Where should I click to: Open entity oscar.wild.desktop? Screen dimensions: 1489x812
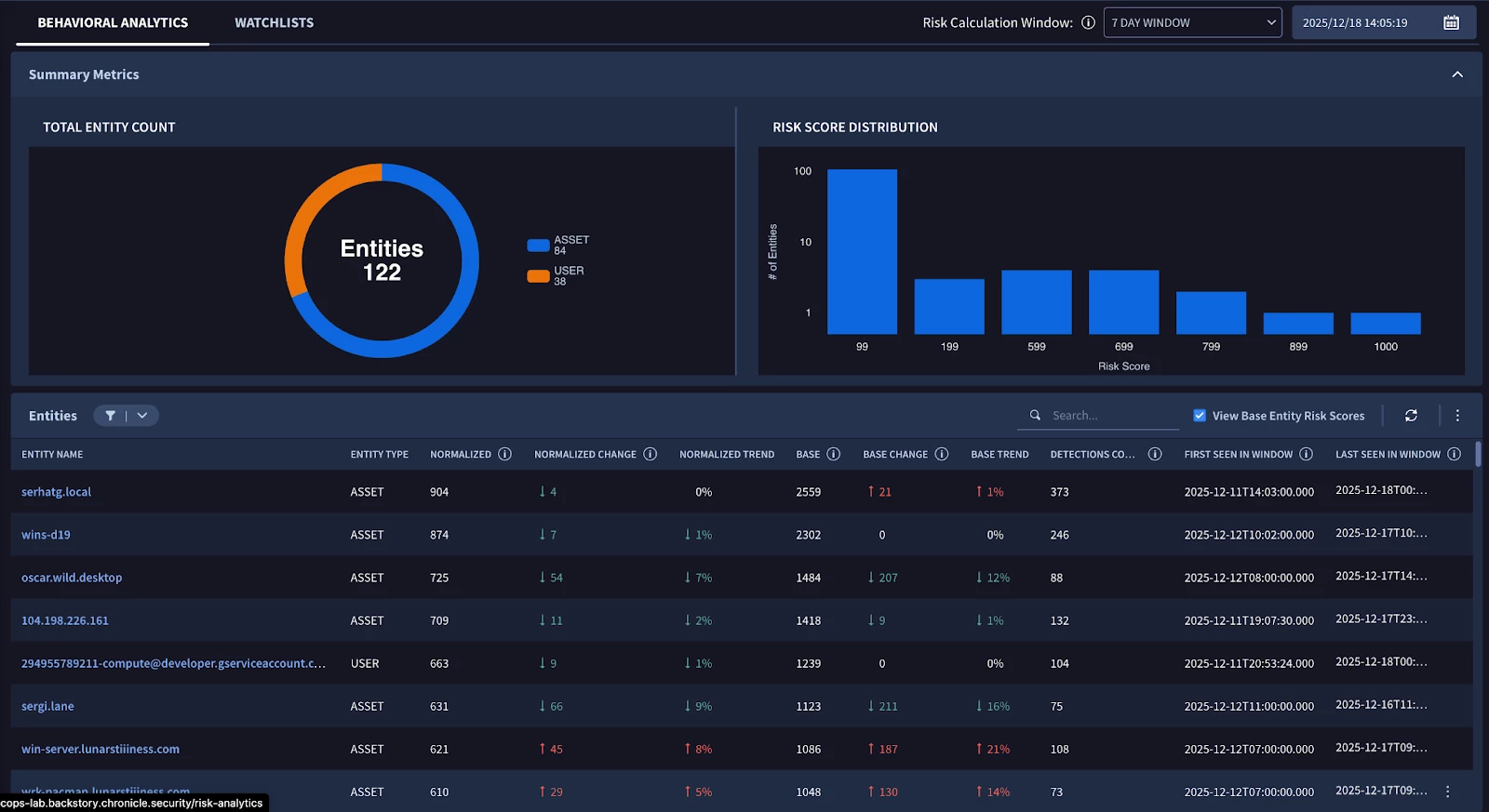coord(72,578)
